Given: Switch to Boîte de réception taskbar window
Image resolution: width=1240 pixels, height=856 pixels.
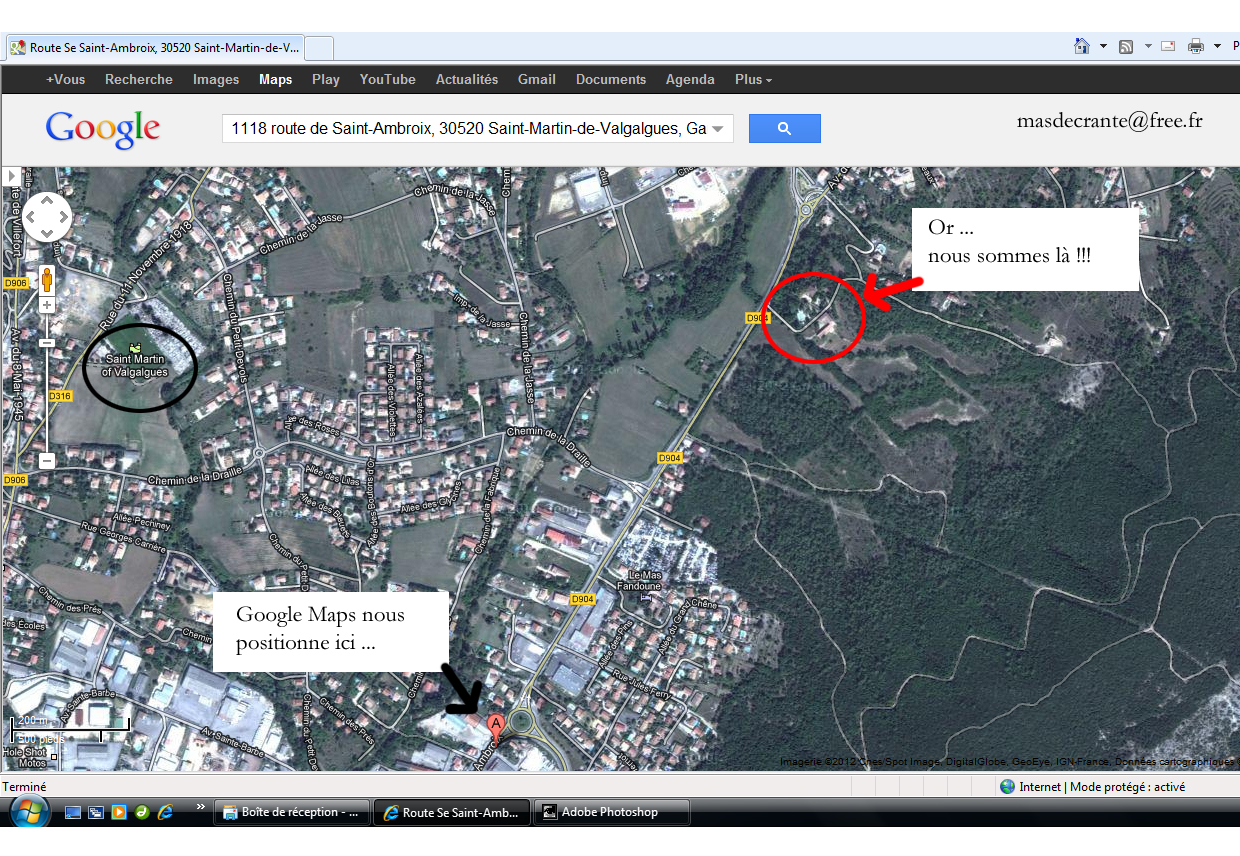Looking at the screenshot, I should coord(292,812).
